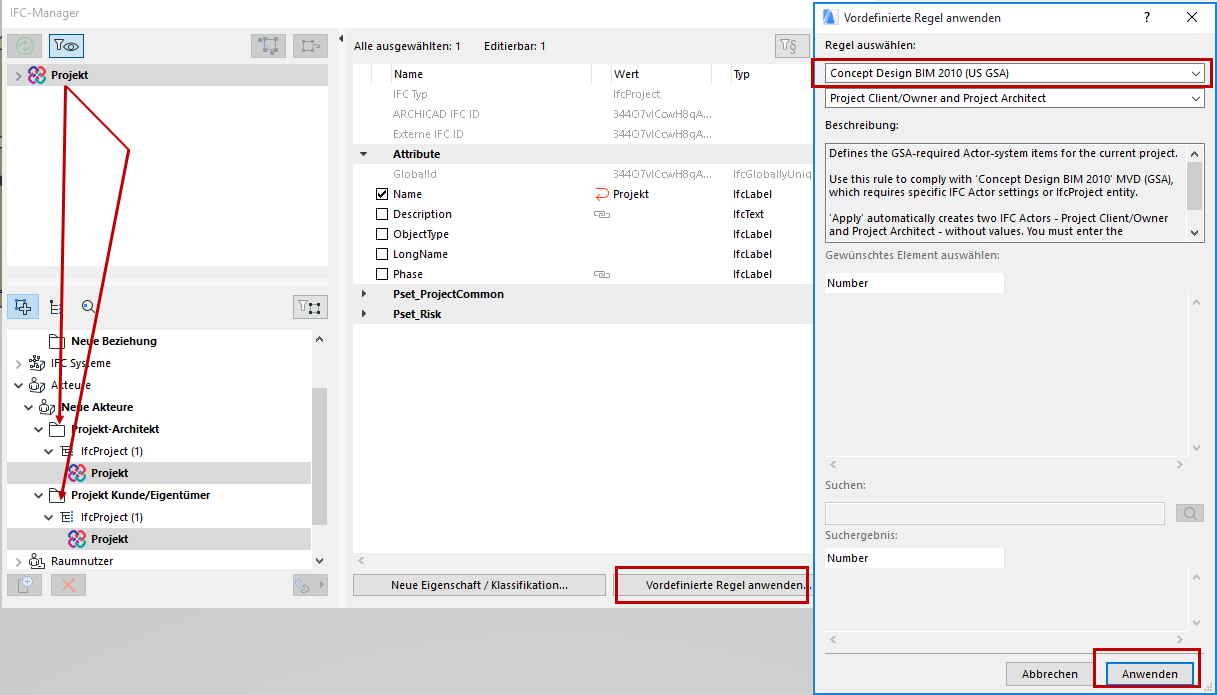Click the Projekt value in the Name row
1217x695 pixels.
pyautogui.click(x=631, y=194)
